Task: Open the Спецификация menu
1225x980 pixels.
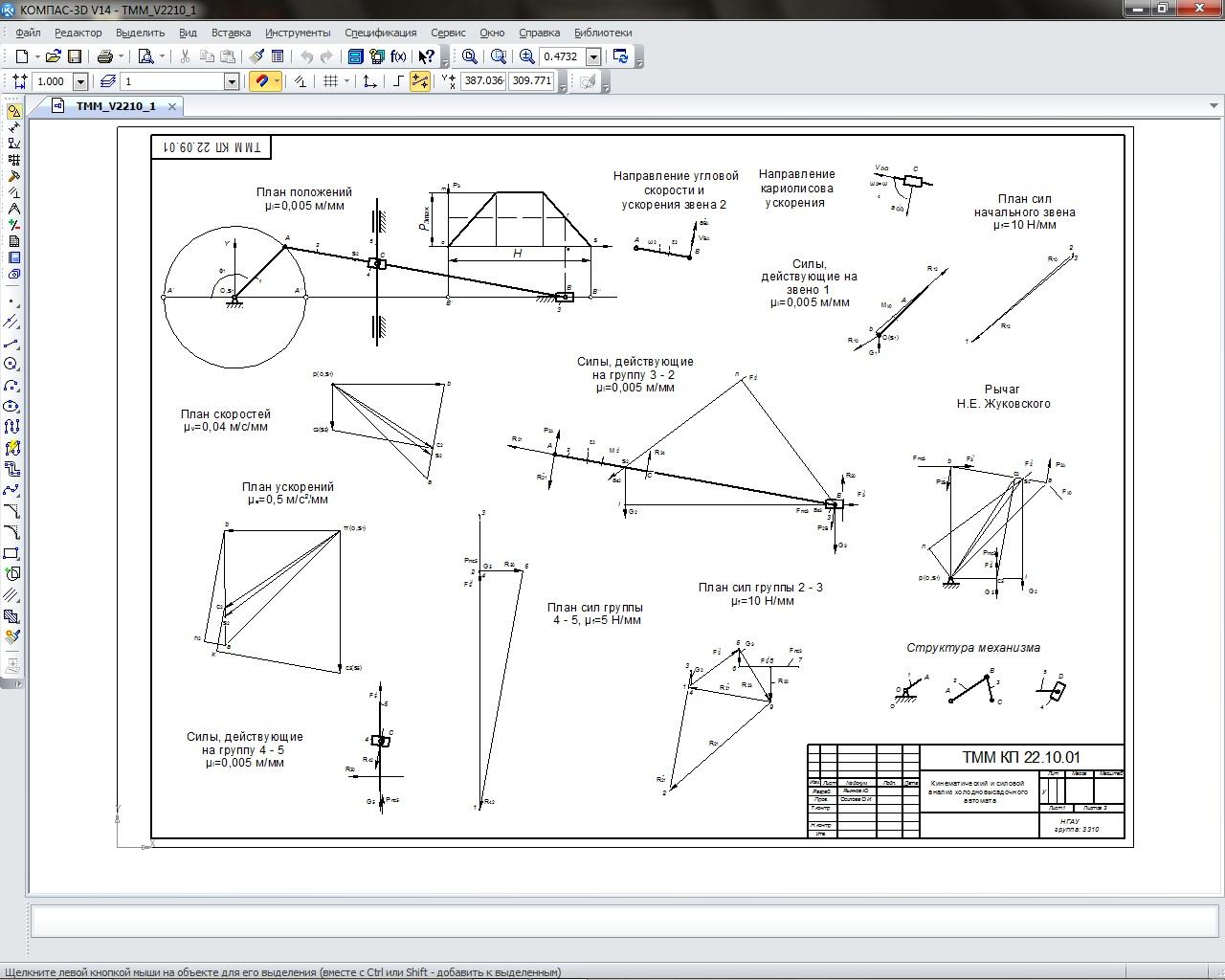Action: pos(380,33)
